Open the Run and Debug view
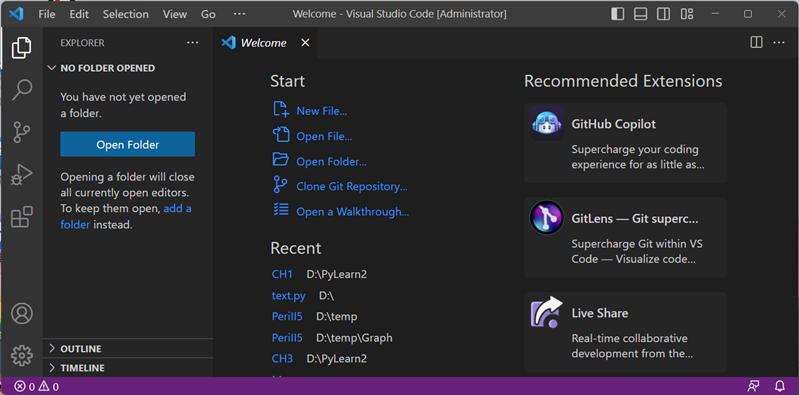The height and width of the screenshot is (395, 799). [21, 174]
